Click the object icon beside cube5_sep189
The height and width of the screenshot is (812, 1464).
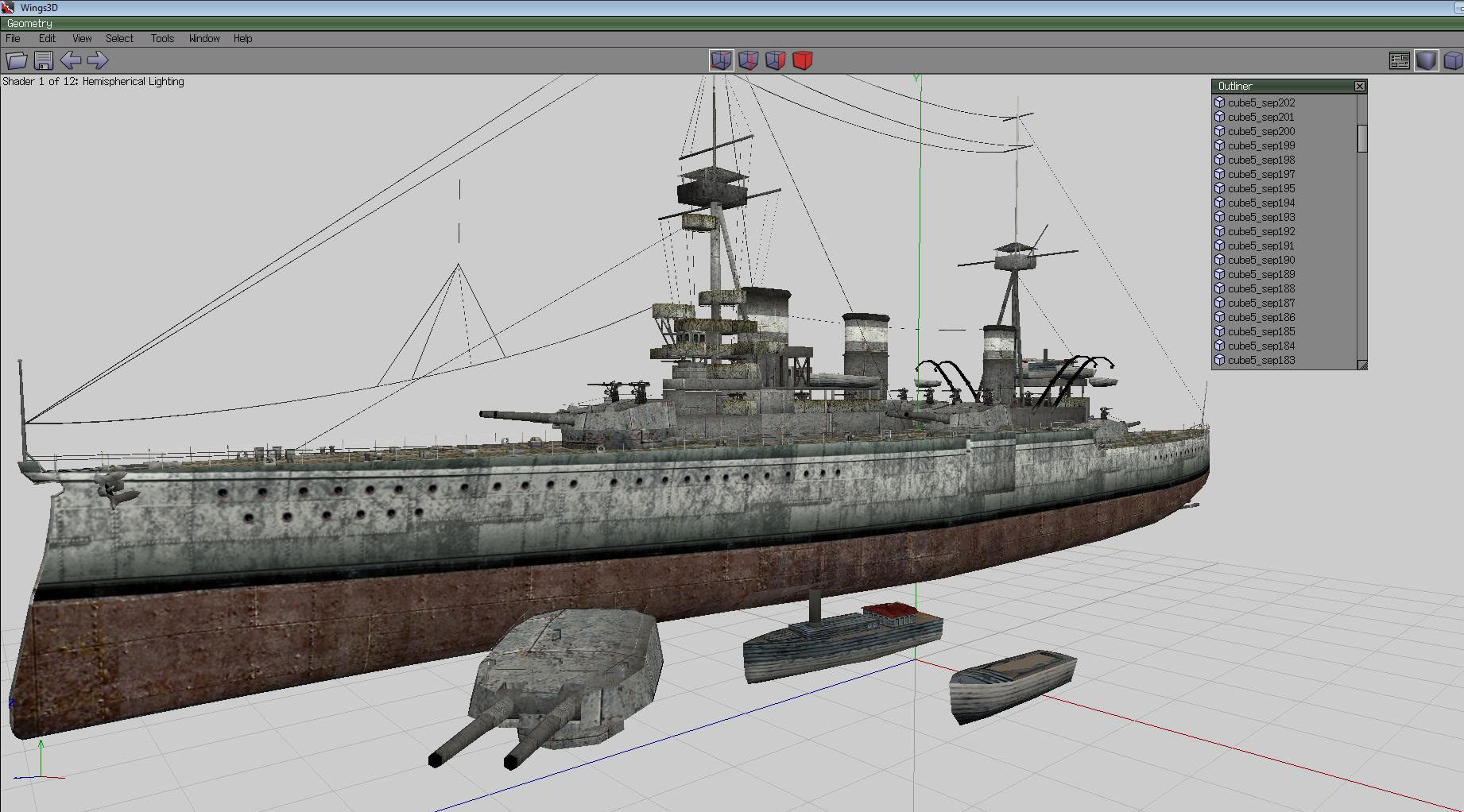[x=1219, y=274]
